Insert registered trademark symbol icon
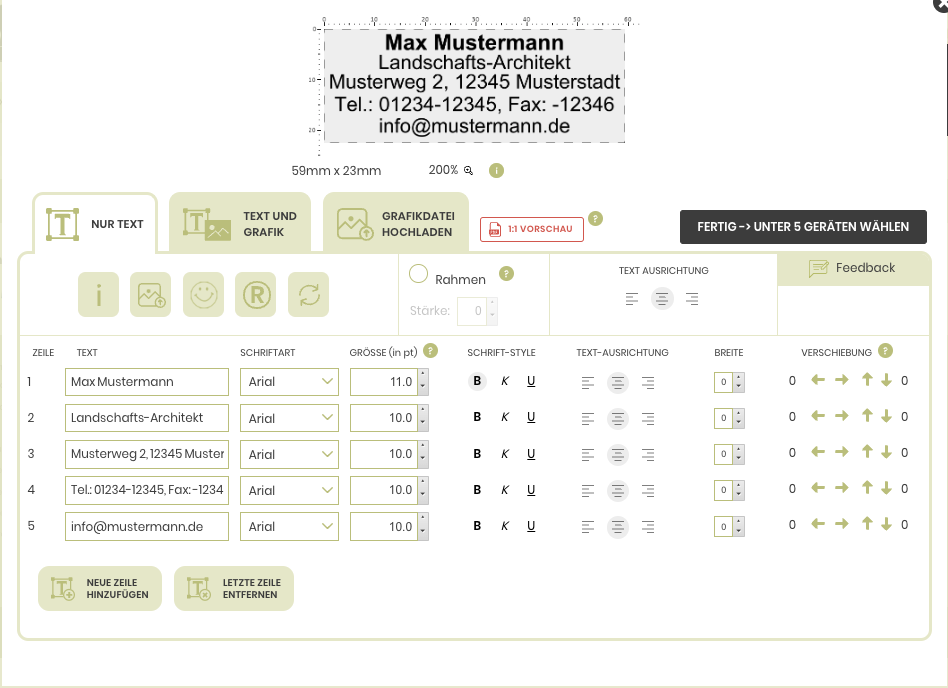 [x=256, y=294]
